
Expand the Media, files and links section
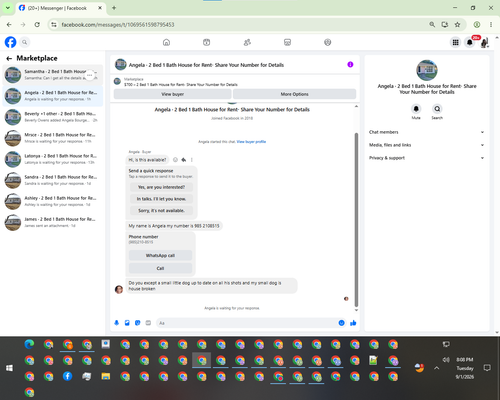click(426, 145)
